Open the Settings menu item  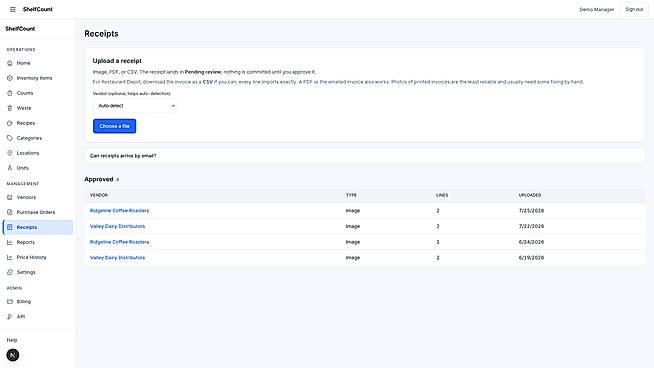38,272
